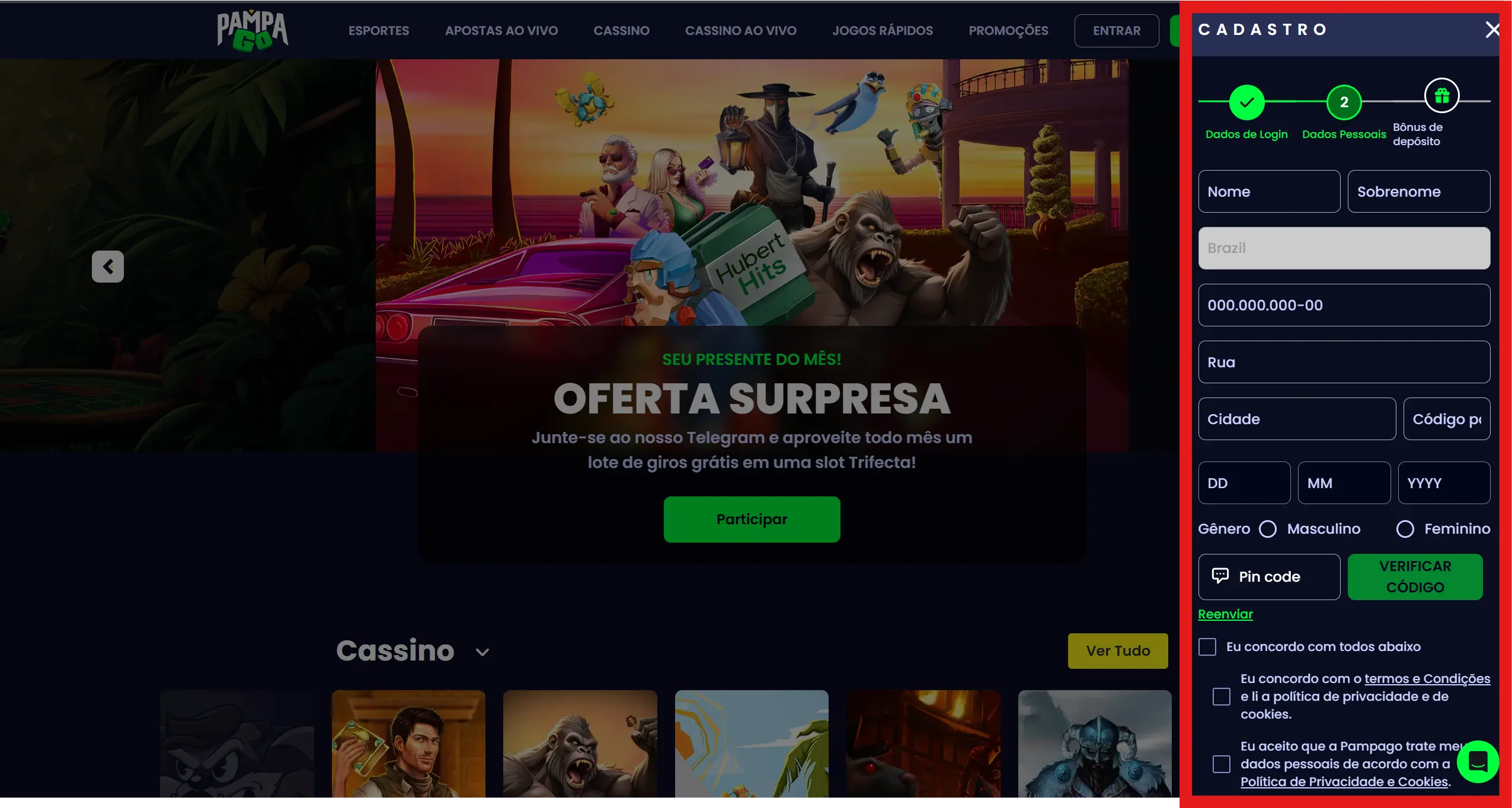
Task: Check Eu concordo com todos abaixo
Action: coord(1207,647)
